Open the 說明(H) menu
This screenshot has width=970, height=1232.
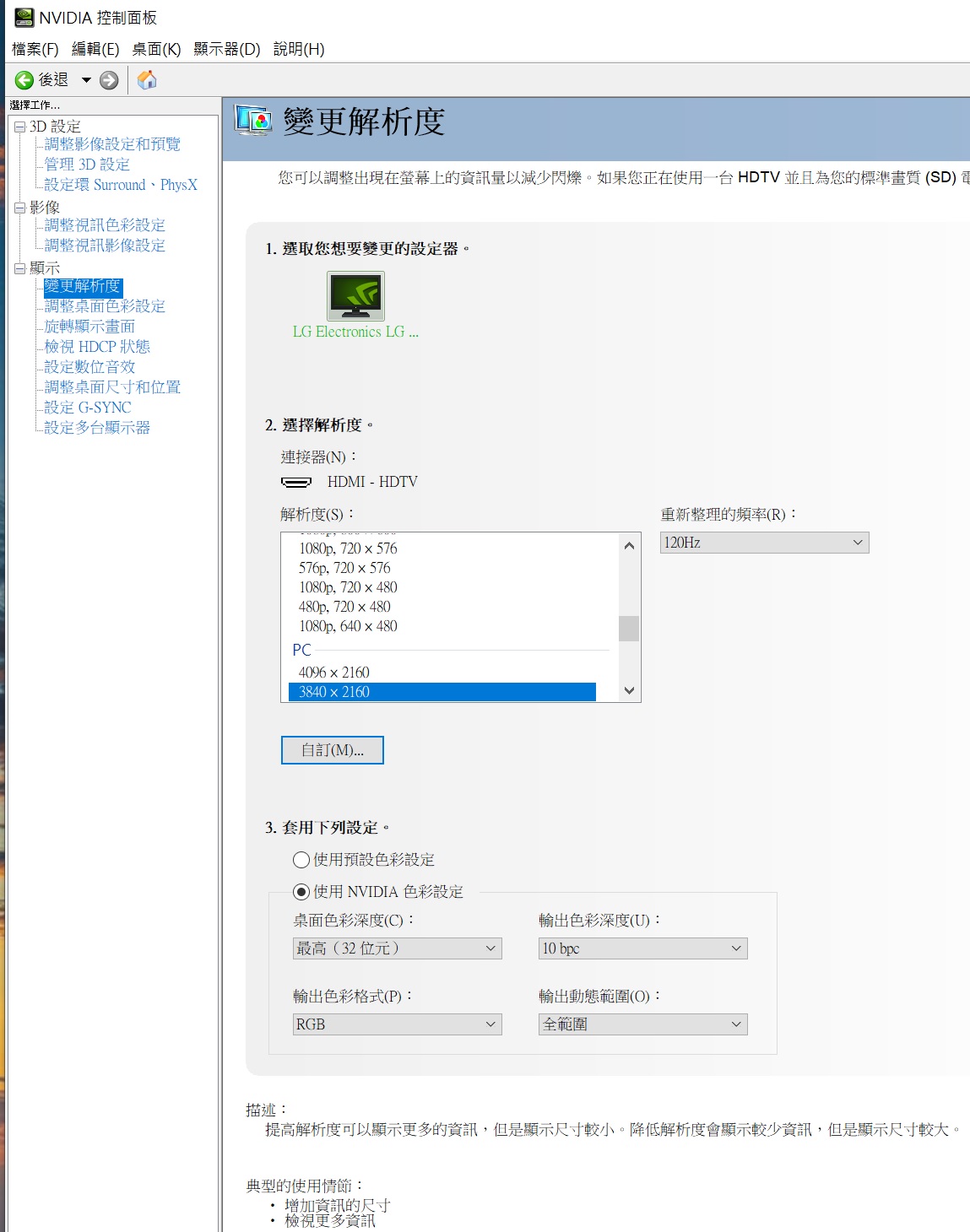tap(299, 49)
